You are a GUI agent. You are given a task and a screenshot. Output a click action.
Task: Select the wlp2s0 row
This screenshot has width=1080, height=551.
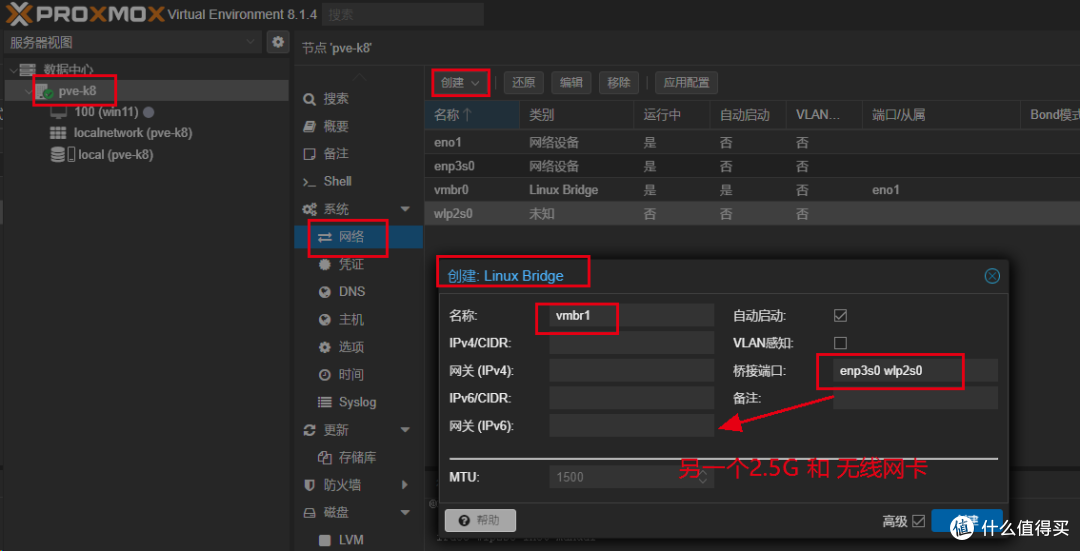(x=752, y=214)
